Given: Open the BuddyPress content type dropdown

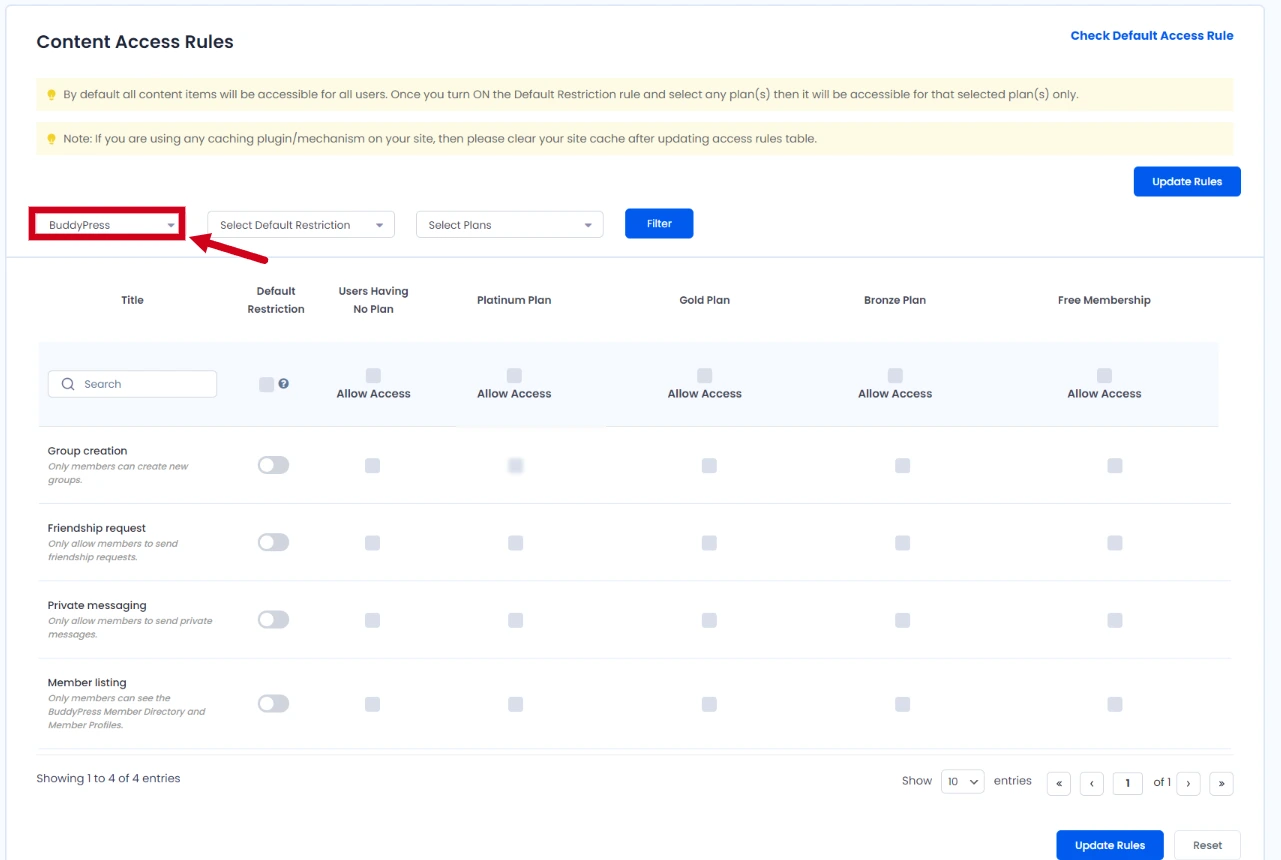Looking at the screenshot, I should tap(109, 225).
